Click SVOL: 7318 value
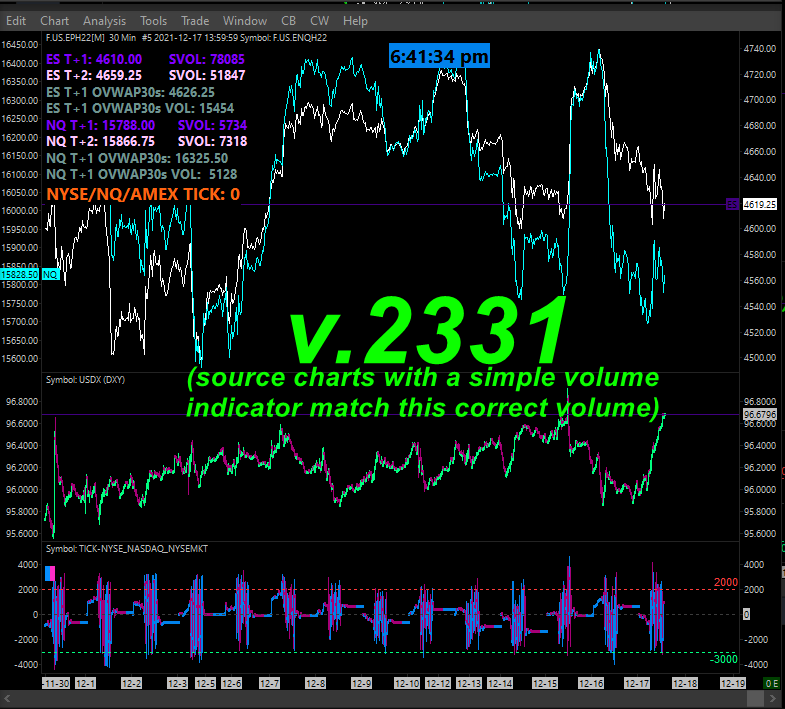 click(212, 142)
